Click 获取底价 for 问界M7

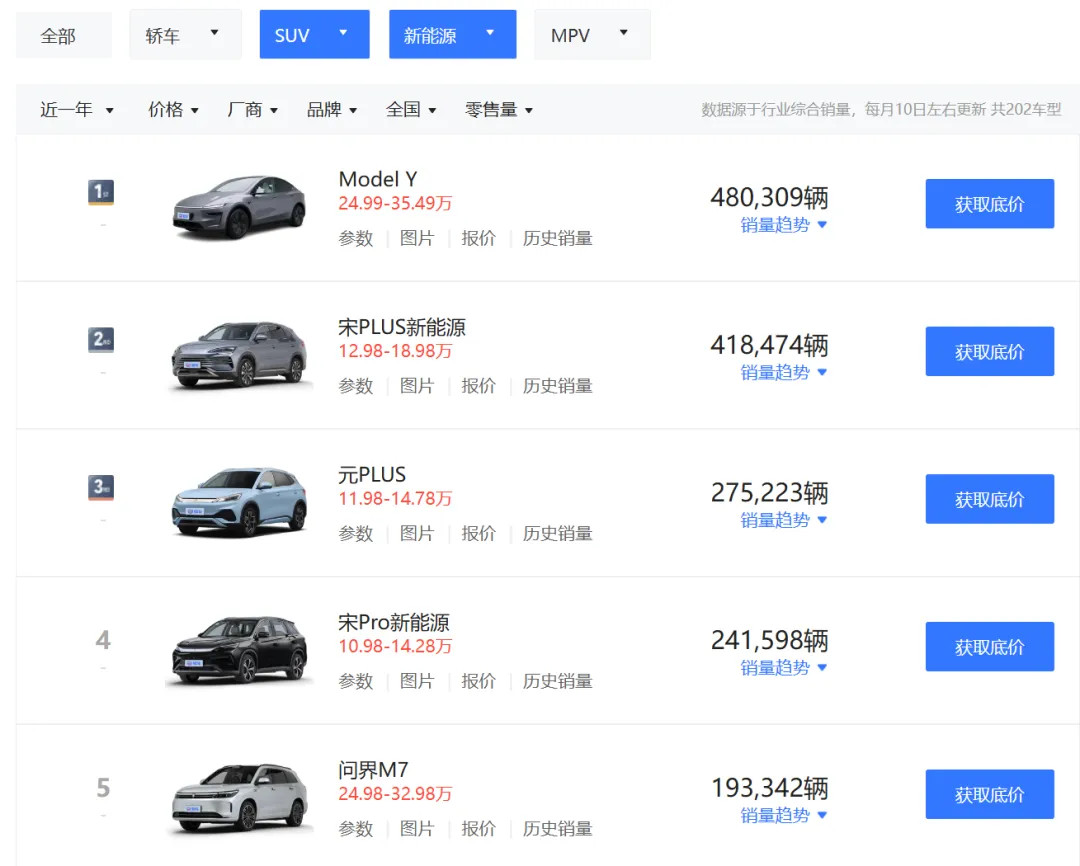pyautogui.click(x=990, y=794)
